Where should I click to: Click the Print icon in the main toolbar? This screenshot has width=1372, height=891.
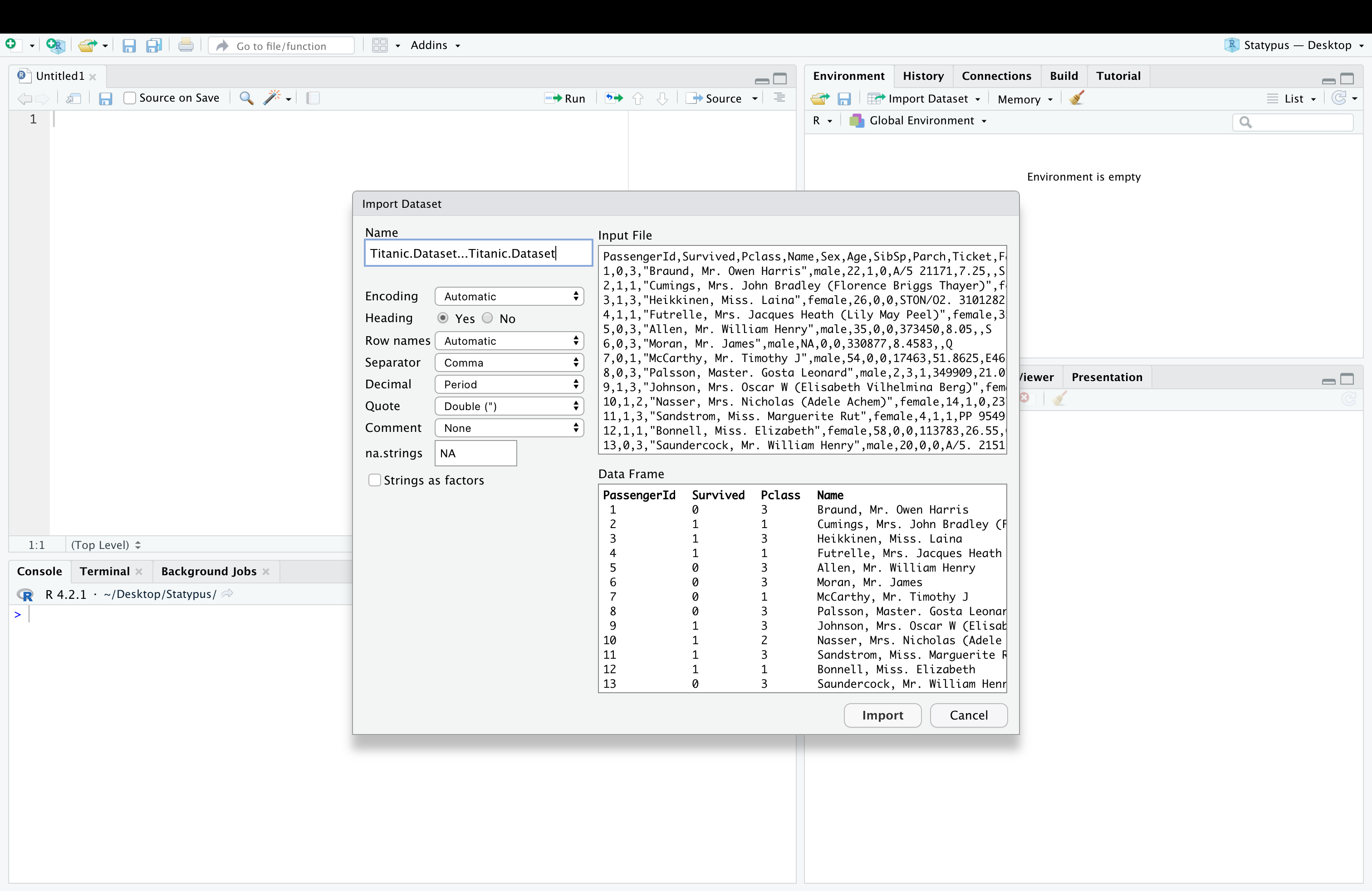(x=186, y=45)
